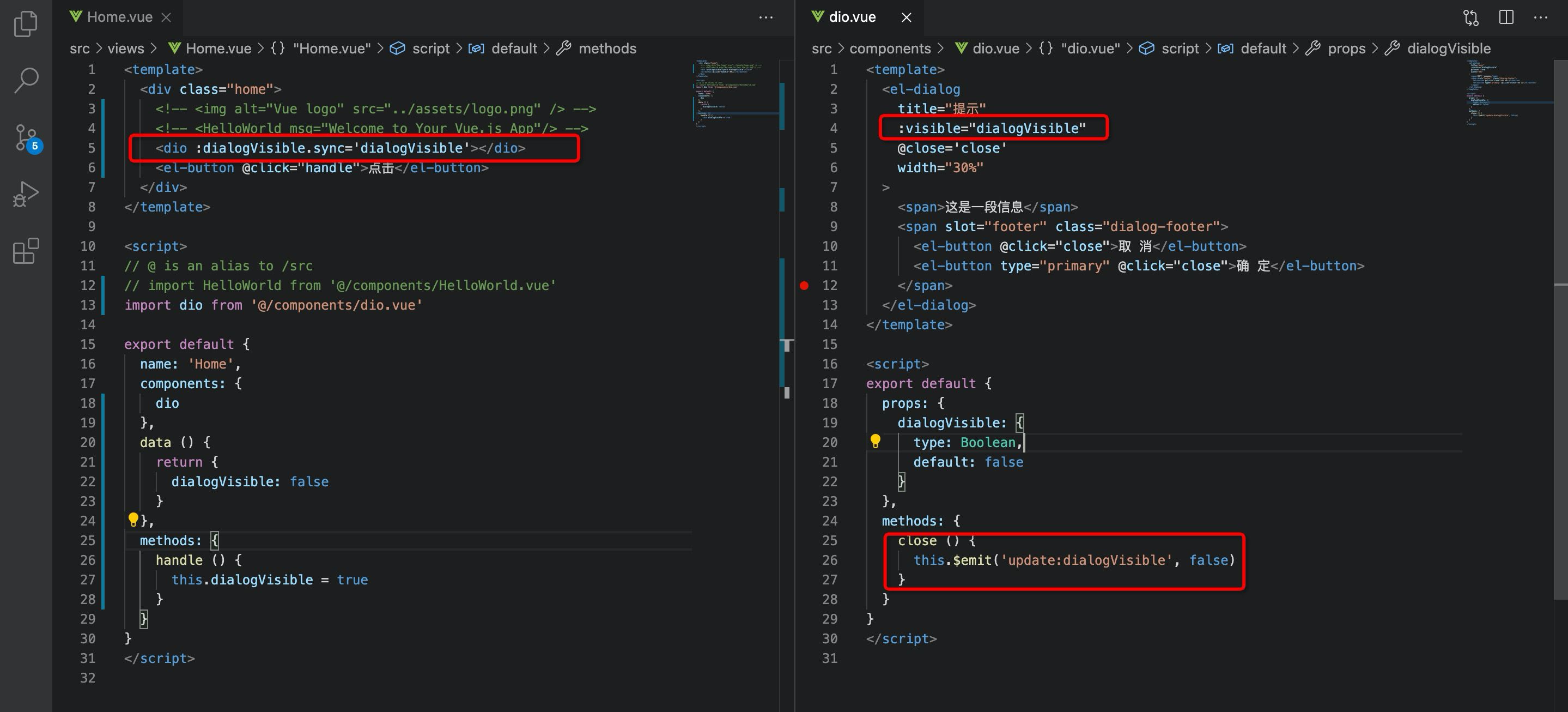Open the props breadcrumb dropdown in dio.vue

pyautogui.click(x=1347, y=48)
